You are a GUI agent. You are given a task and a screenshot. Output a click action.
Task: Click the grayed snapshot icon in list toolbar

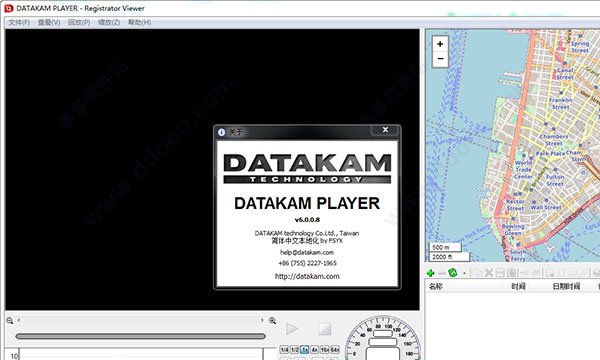pos(511,273)
